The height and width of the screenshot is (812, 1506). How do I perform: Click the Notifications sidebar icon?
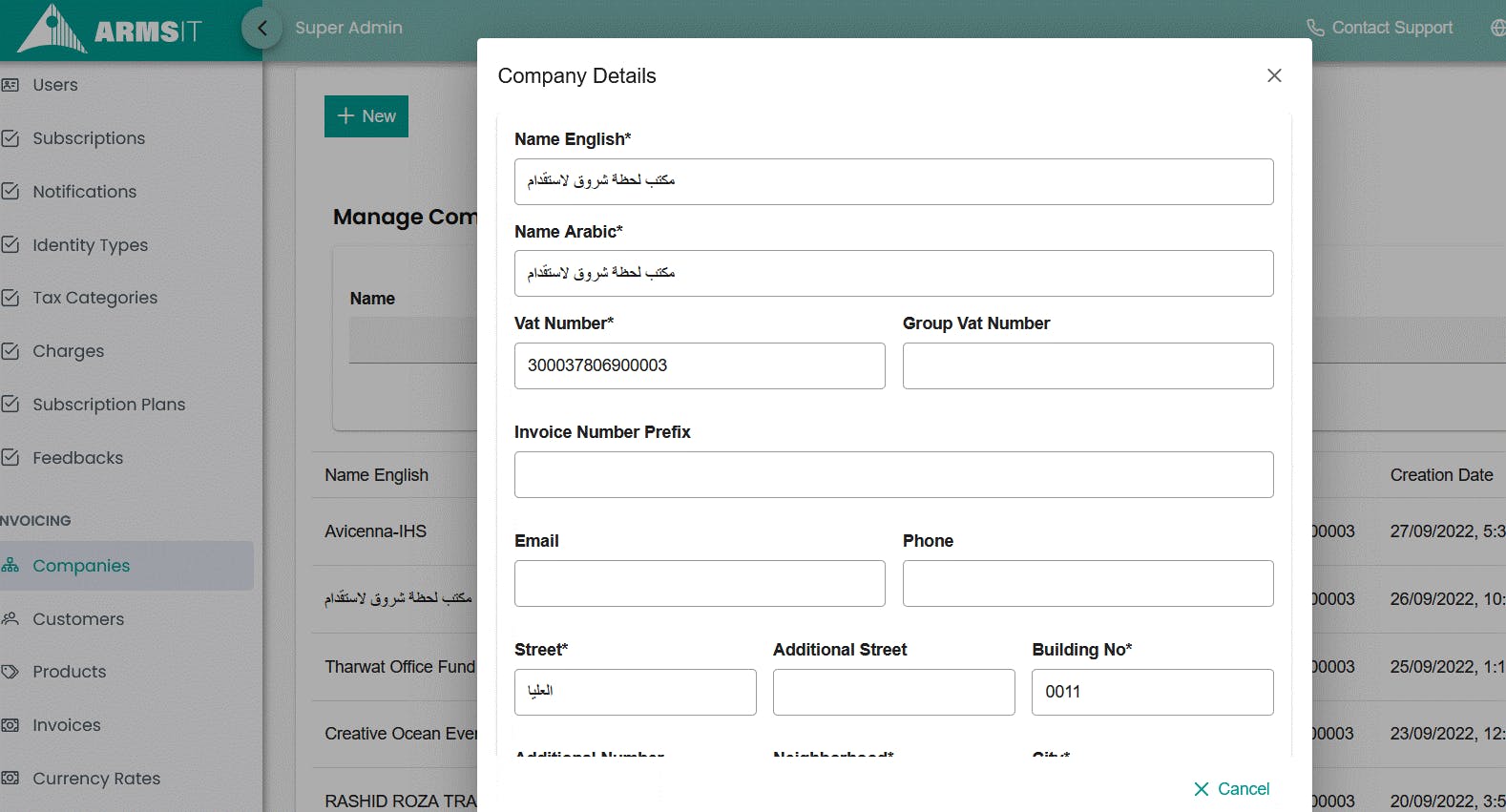click(10, 192)
